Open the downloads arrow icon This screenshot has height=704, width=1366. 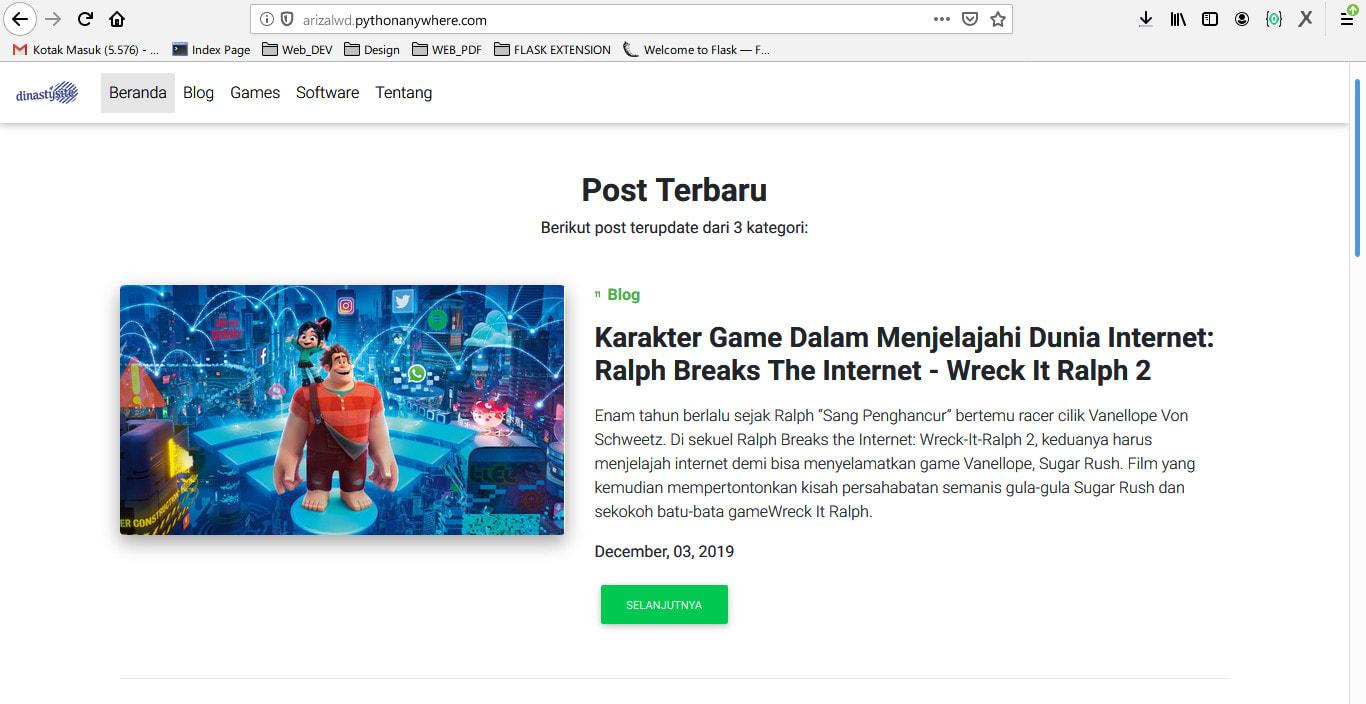[x=1146, y=19]
